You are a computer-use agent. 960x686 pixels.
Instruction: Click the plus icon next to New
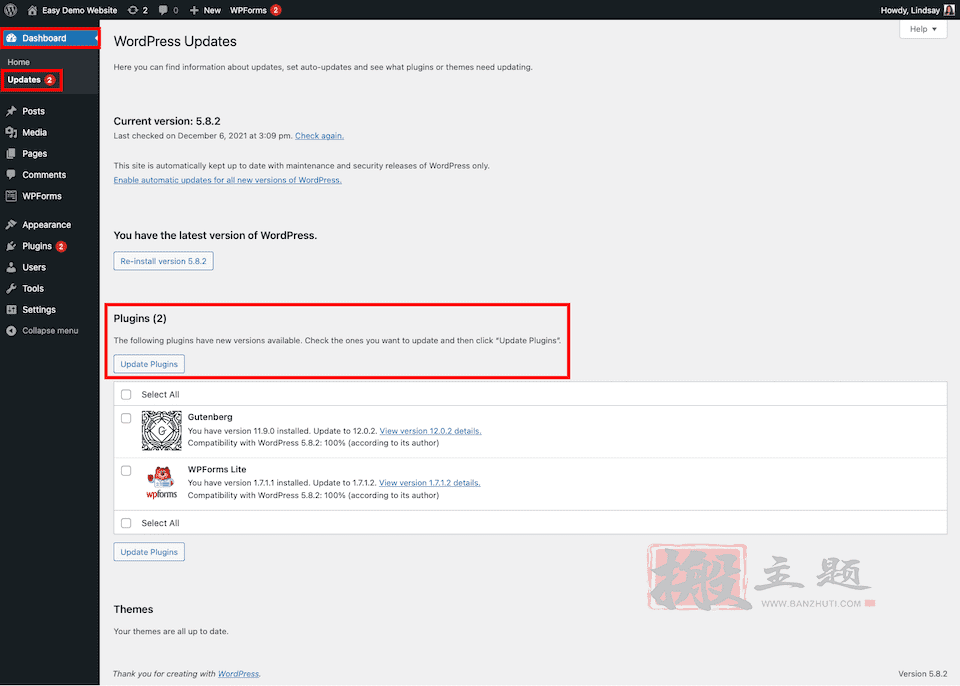click(x=194, y=10)
